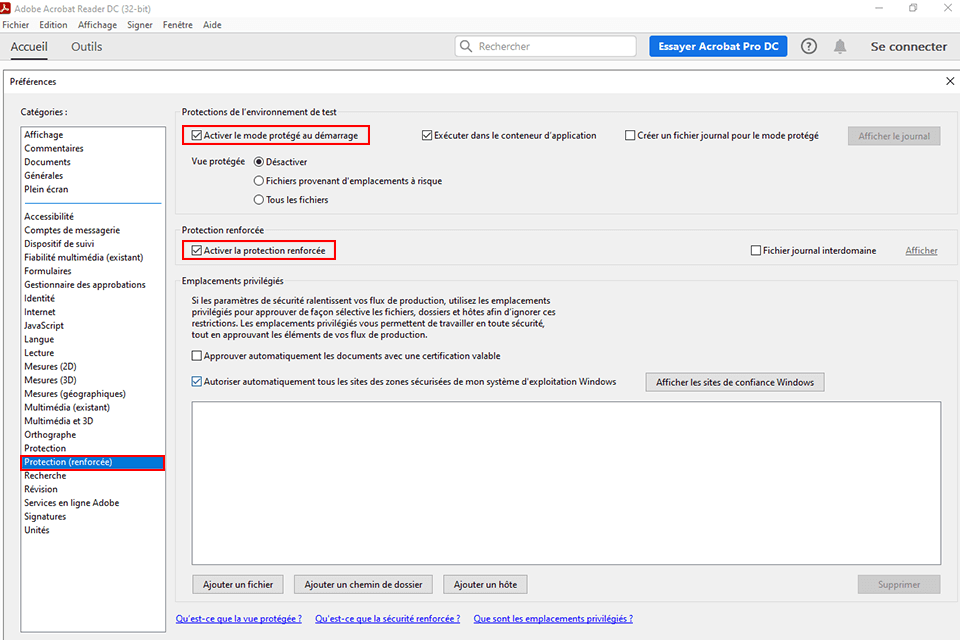Select Orthographe category

(50, 434)
